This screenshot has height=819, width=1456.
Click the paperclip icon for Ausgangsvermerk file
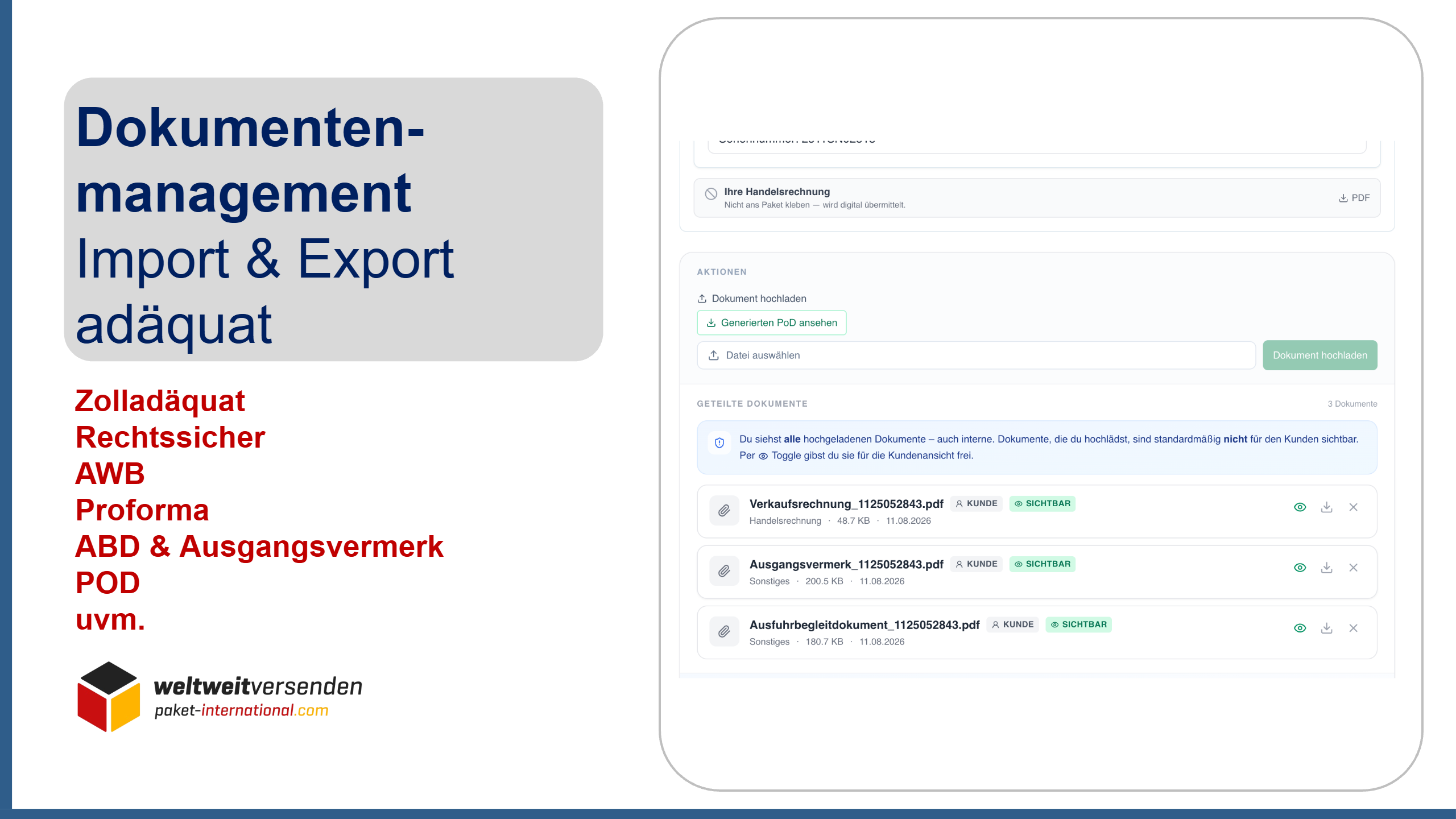[724, 570]
